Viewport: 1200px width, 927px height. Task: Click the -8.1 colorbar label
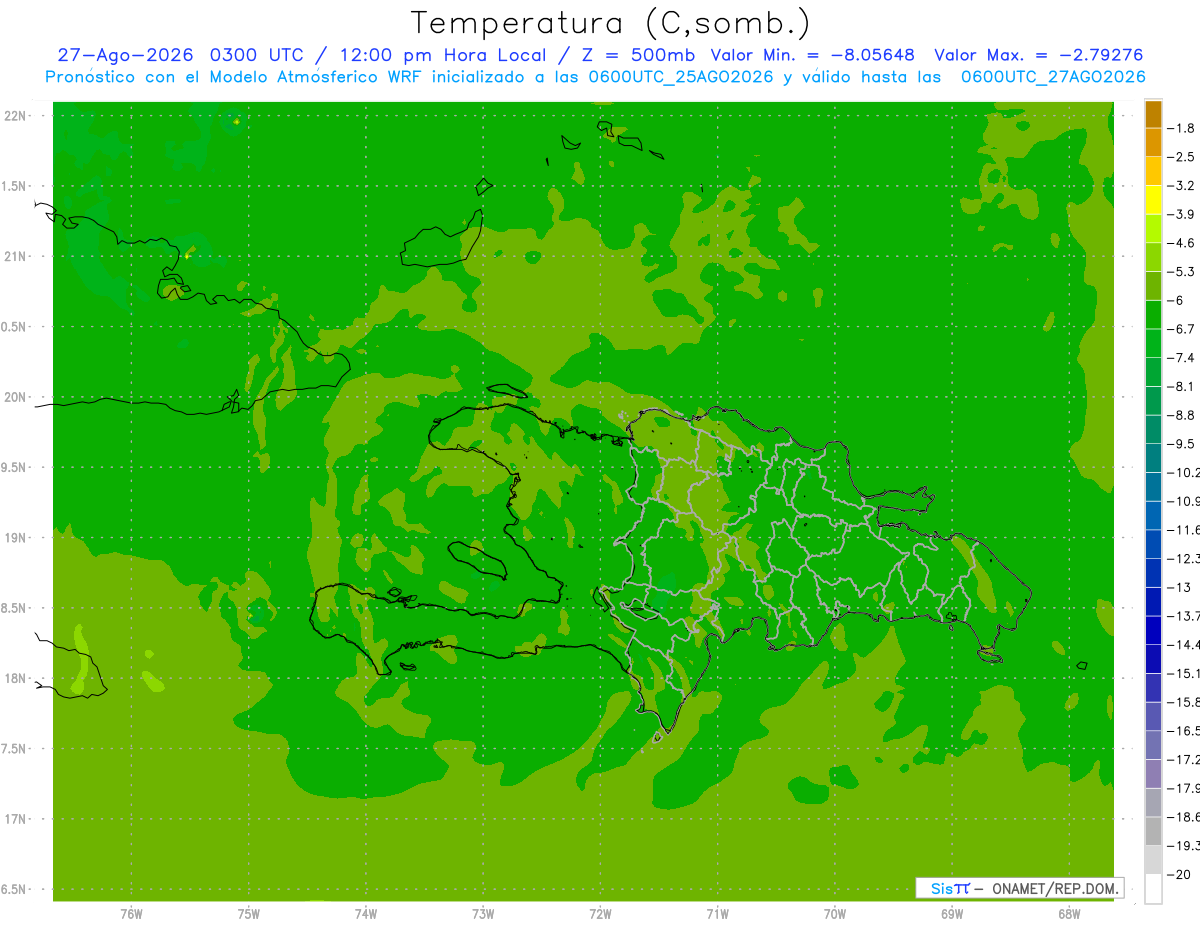[1181, 386]
